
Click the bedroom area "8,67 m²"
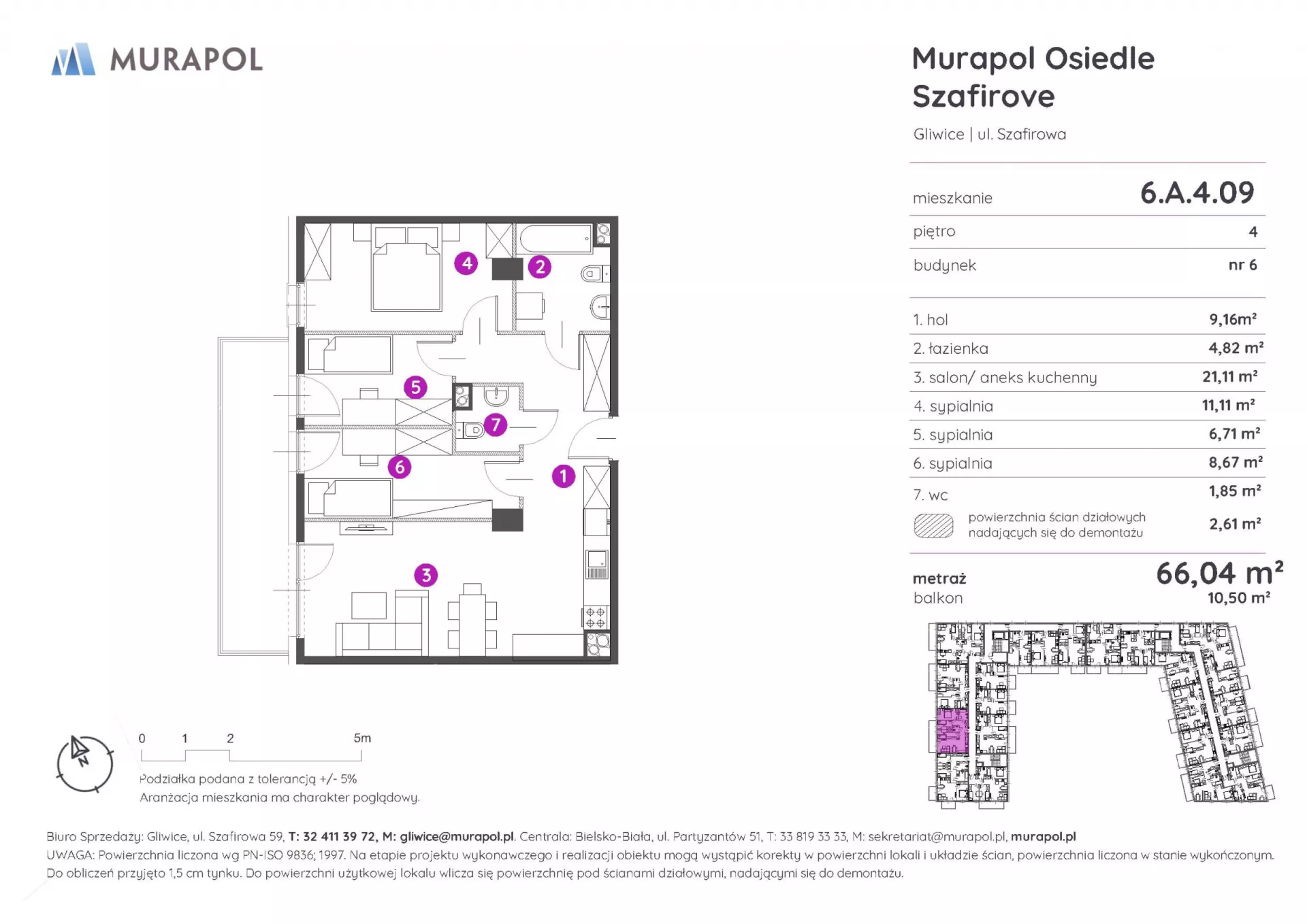click(x=1236, y=462)
